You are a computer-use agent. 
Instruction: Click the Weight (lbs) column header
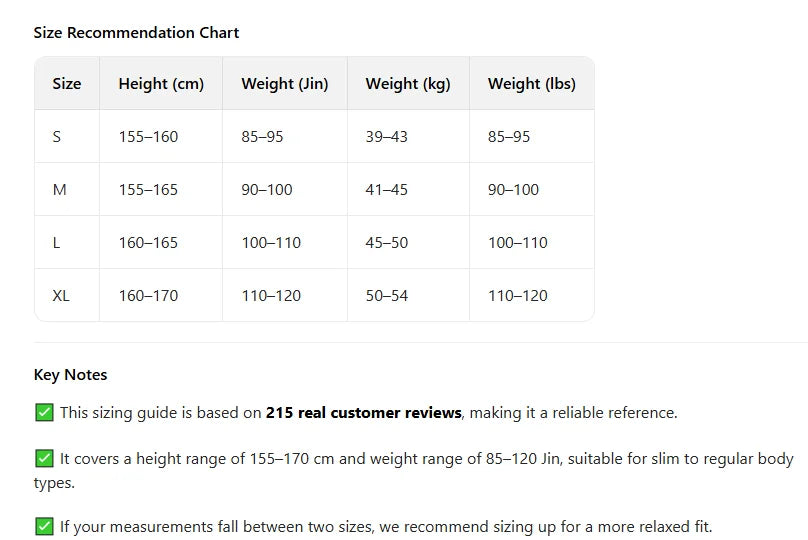532,83
